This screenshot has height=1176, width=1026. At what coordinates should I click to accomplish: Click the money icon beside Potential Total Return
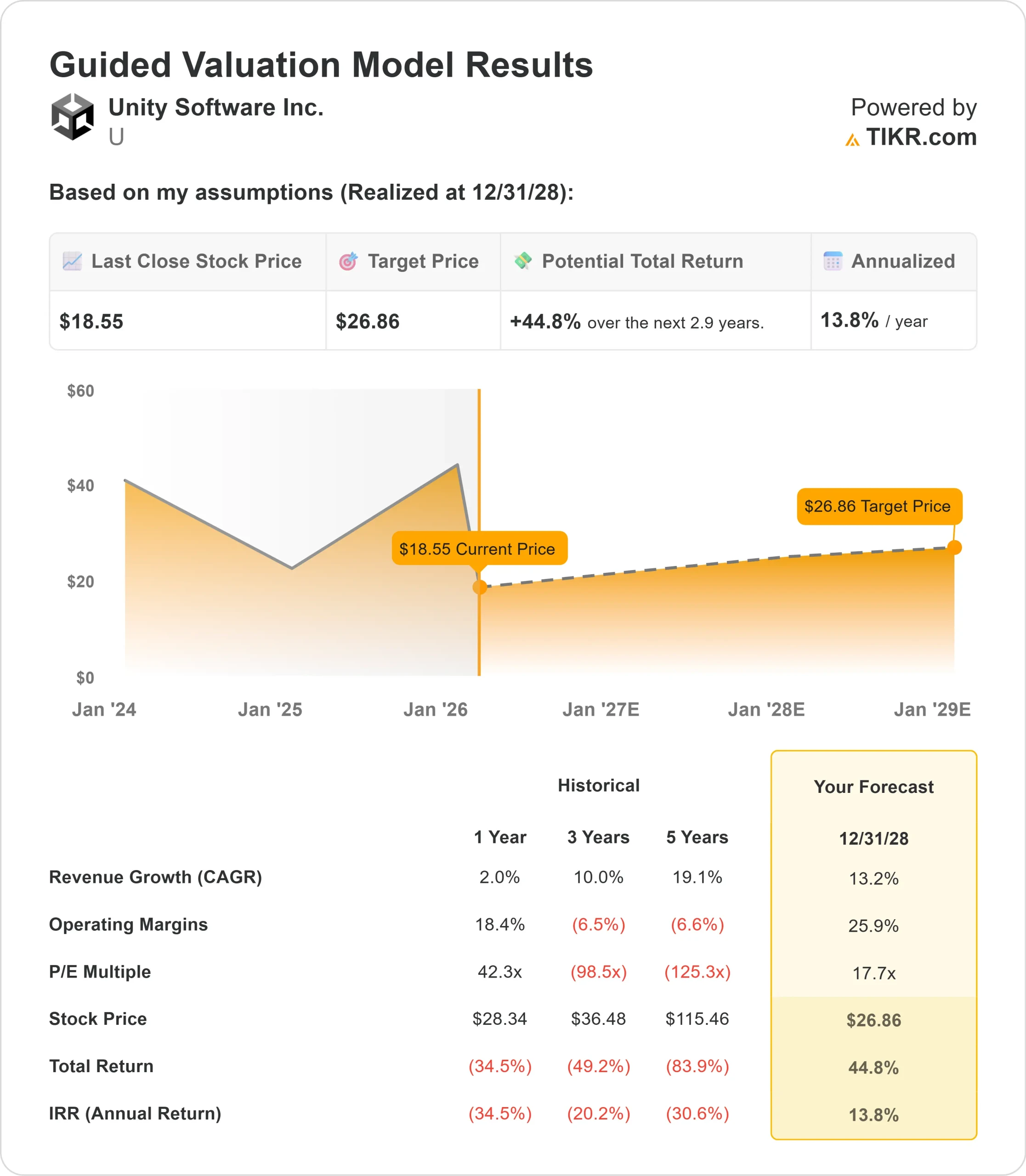pyautogui.click(x=523, y=260)
